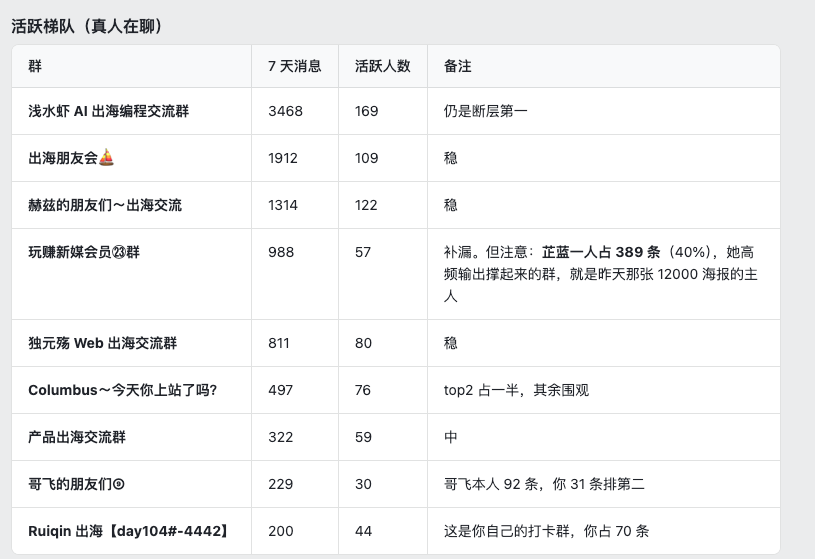The image size is (815, 559).
Task: Click the message count 229
Action: (x=281, y=484)
